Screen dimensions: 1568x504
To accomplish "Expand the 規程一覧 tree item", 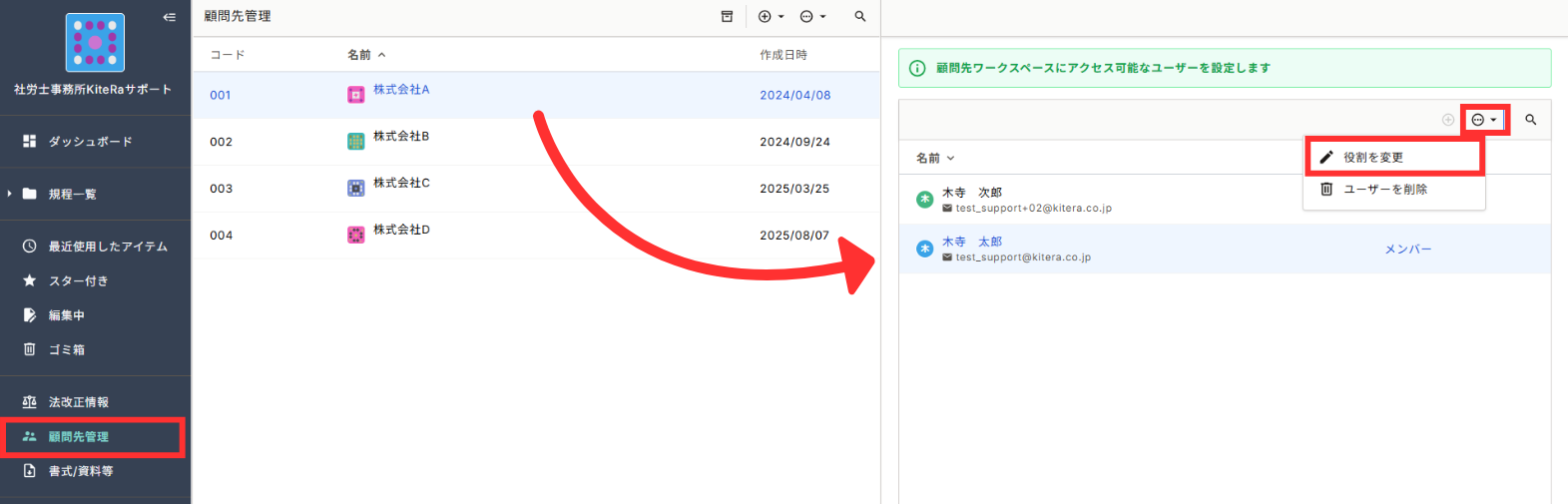I will point(10,194).
